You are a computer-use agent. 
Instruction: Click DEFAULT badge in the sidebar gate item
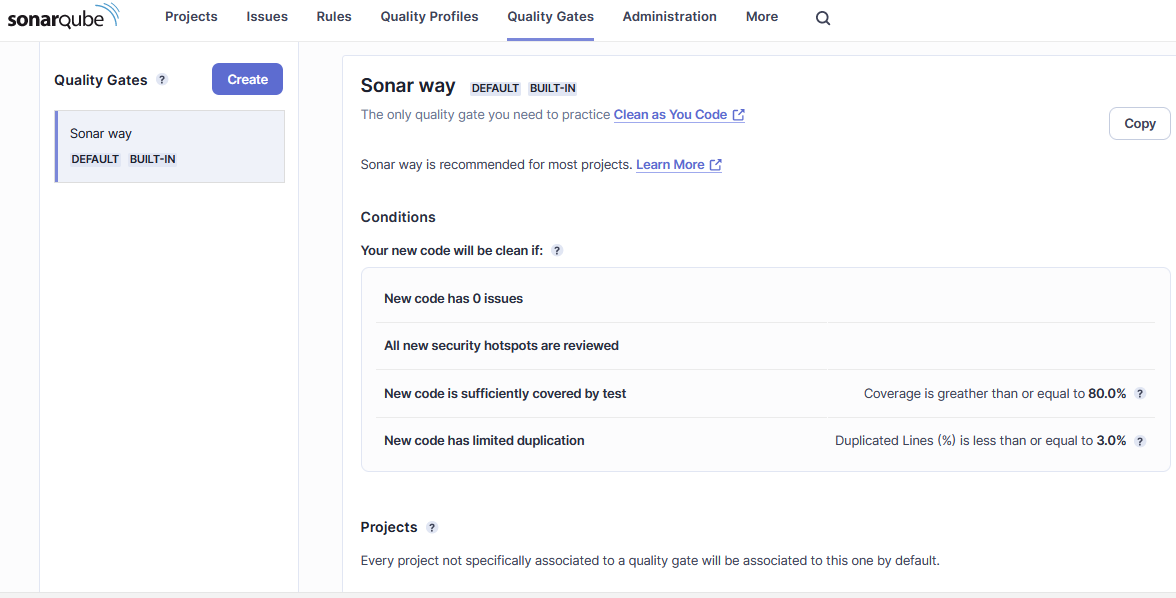[95, 159]
